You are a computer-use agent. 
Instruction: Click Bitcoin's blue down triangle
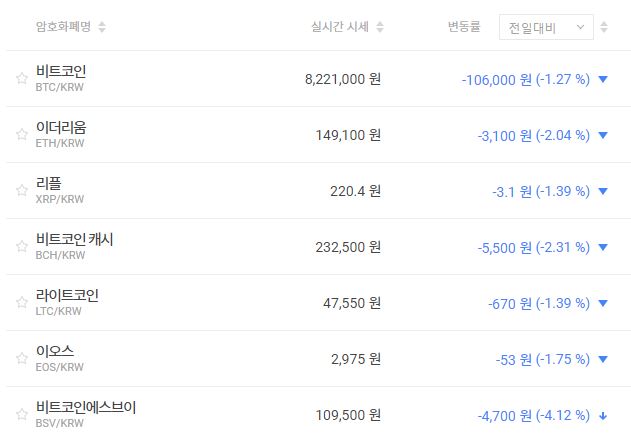coord(602,79)
